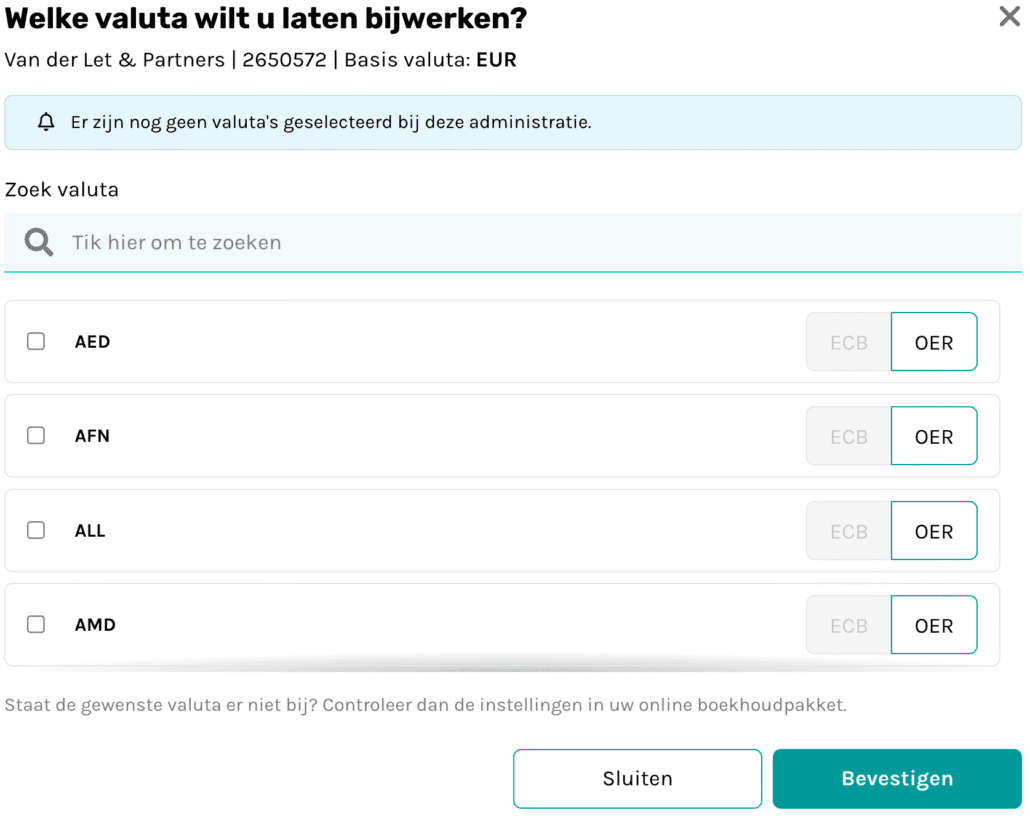Select OER as rate source for AMD
Image resolution: width=1030 pixels, height=821 pixels.
[x=933, y=624]
